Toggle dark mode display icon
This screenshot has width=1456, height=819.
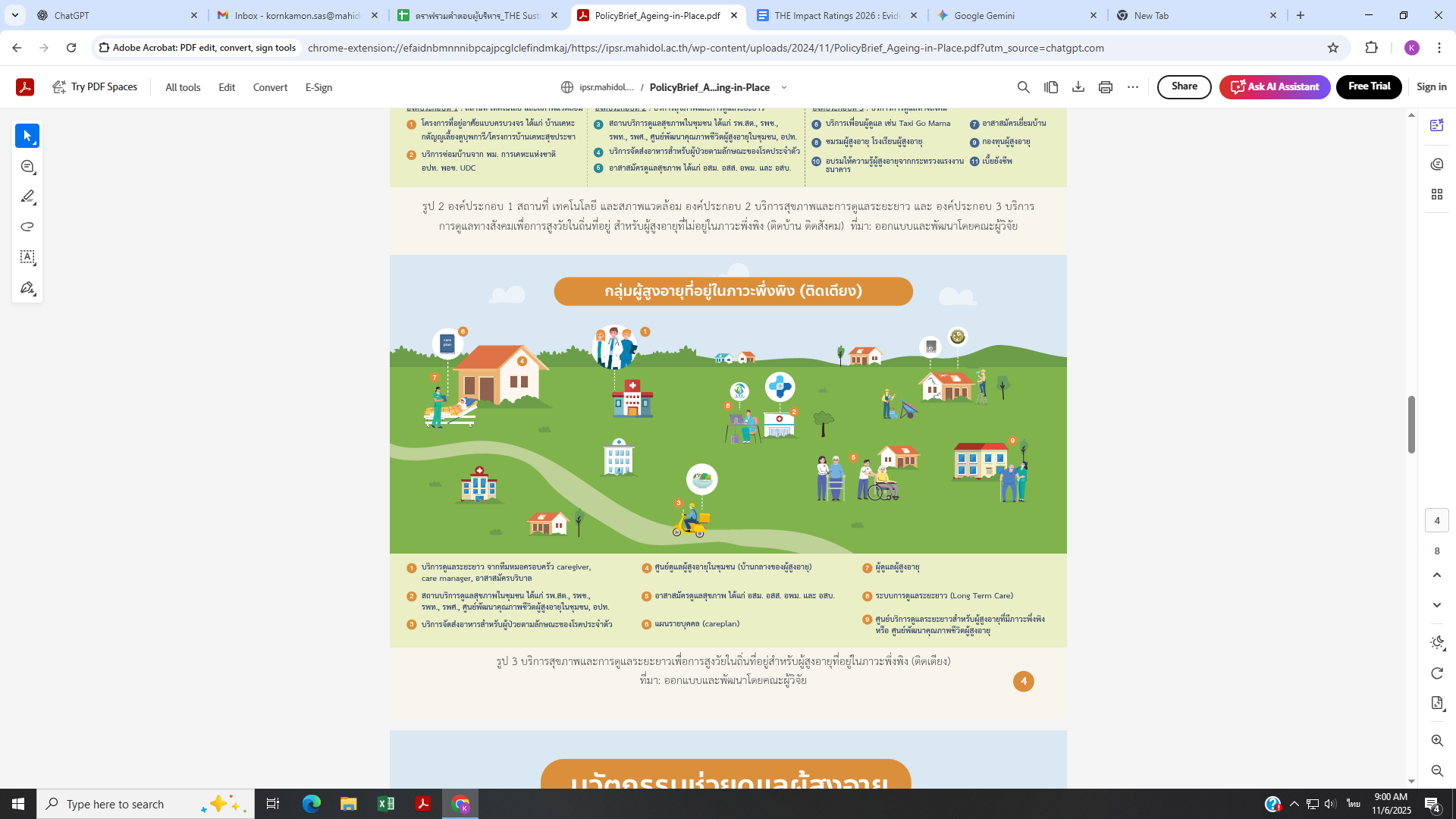click(1436, 643)
